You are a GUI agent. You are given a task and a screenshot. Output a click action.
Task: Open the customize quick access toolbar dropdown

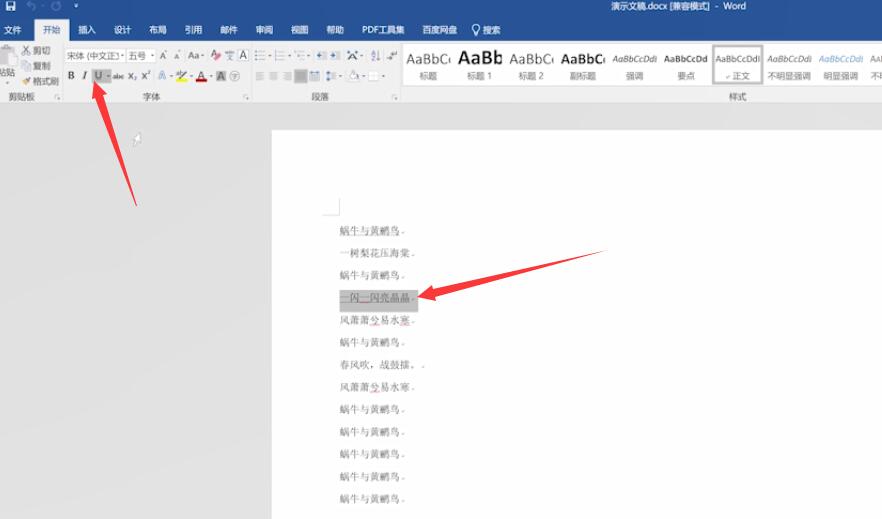point(76,6)
